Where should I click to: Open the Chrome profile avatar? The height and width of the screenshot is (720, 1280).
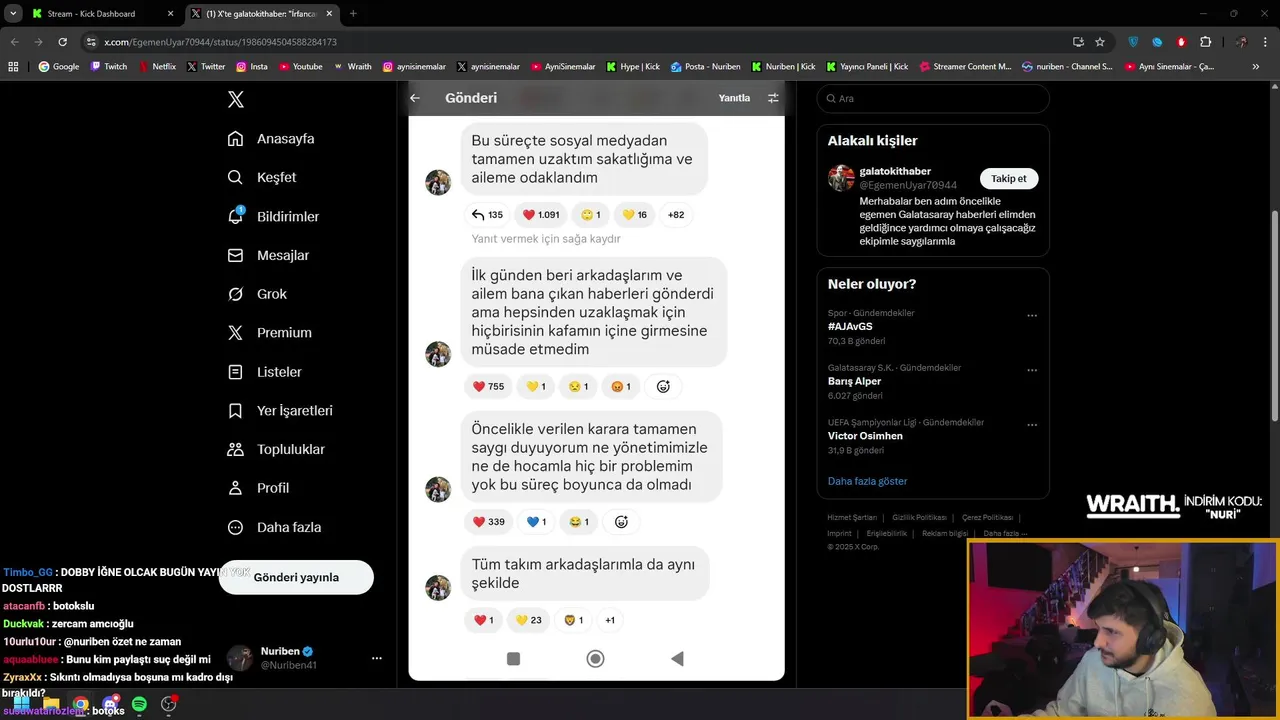(1241, 42)
